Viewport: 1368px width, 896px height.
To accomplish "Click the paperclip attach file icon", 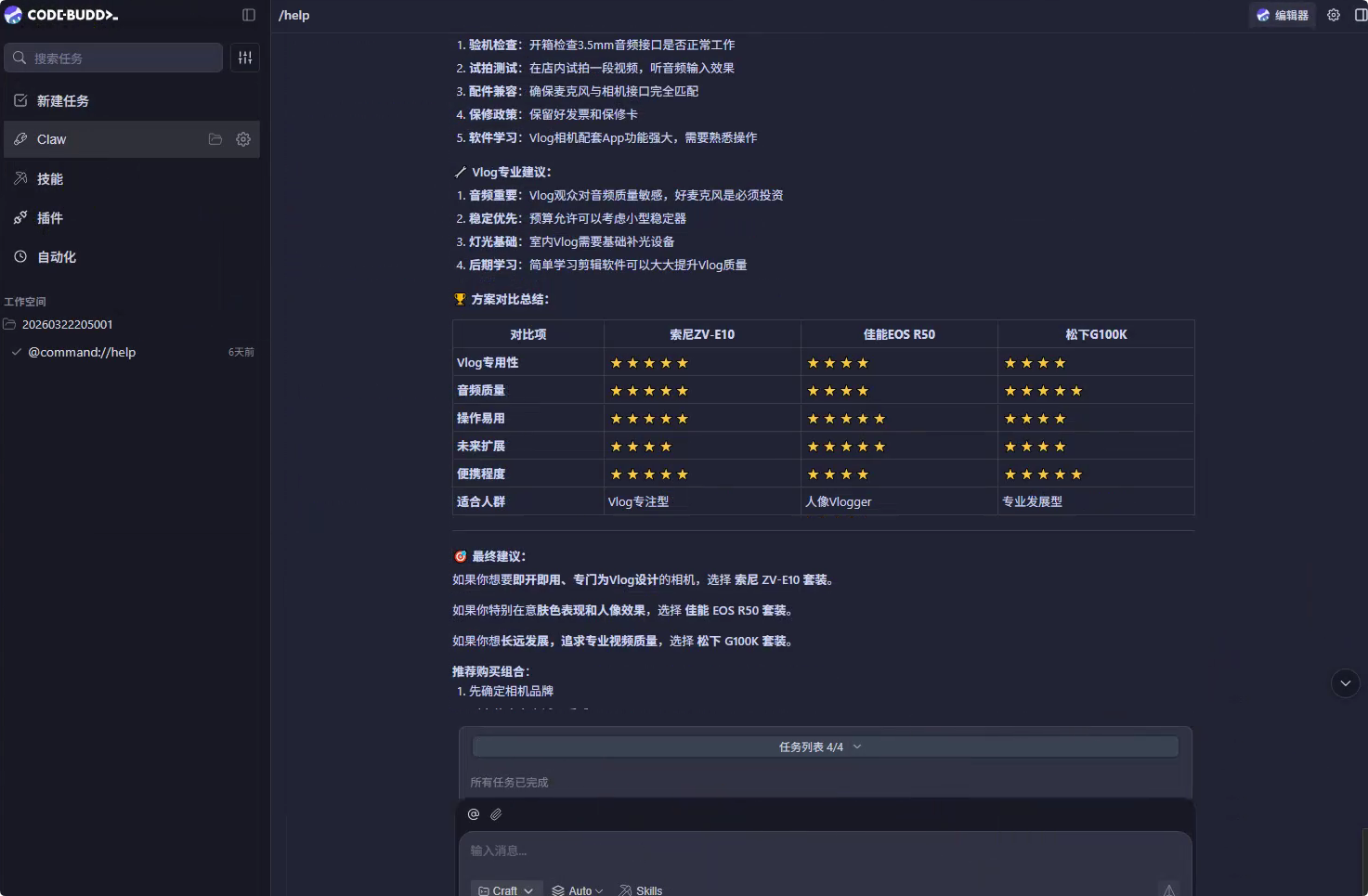I will pos(496,814).
